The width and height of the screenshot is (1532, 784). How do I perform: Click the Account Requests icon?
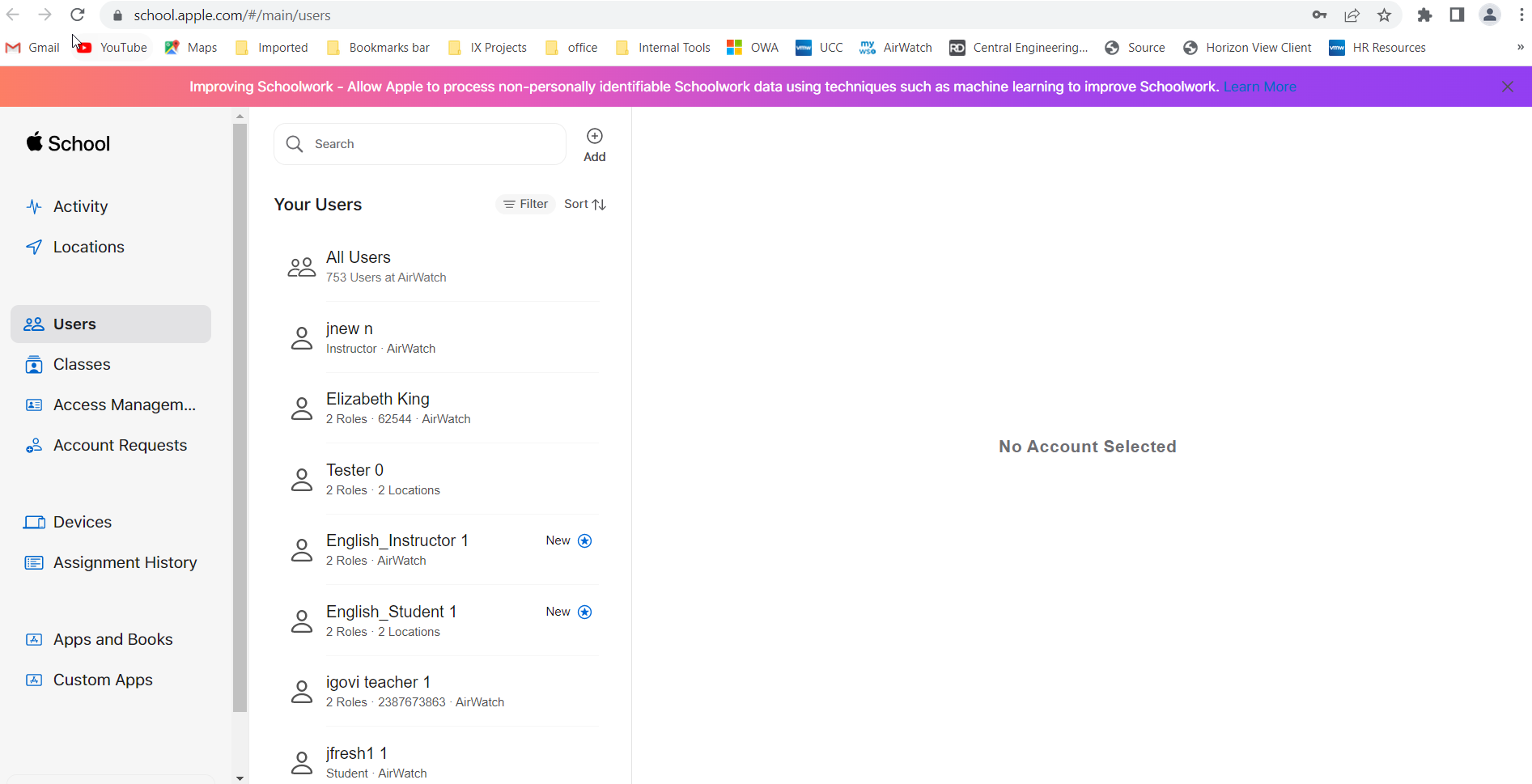point(34,446)
